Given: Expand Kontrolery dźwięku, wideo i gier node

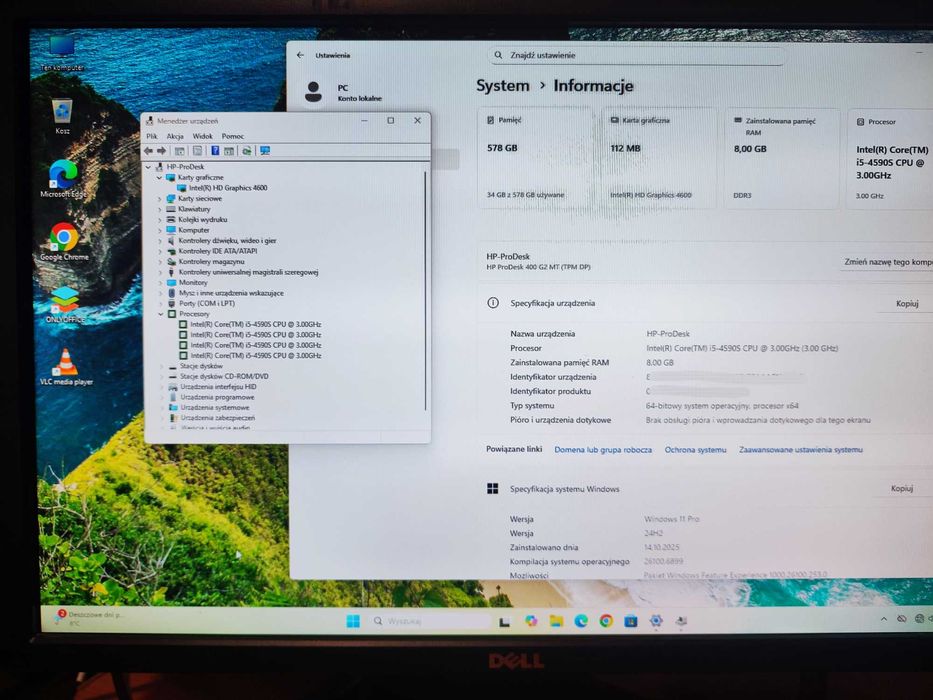Looking at the screenshot, I should (x=159, y=241).
